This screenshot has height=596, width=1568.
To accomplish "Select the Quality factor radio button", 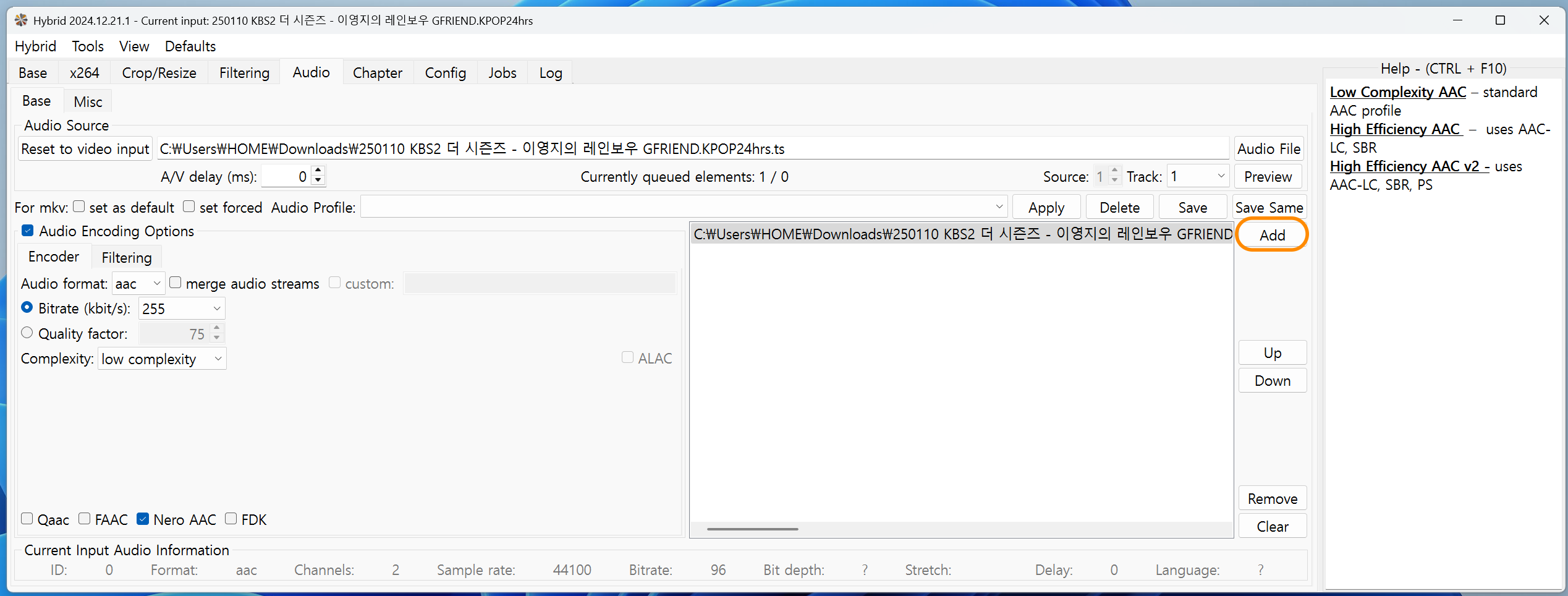I will click(x=27, y=333).
